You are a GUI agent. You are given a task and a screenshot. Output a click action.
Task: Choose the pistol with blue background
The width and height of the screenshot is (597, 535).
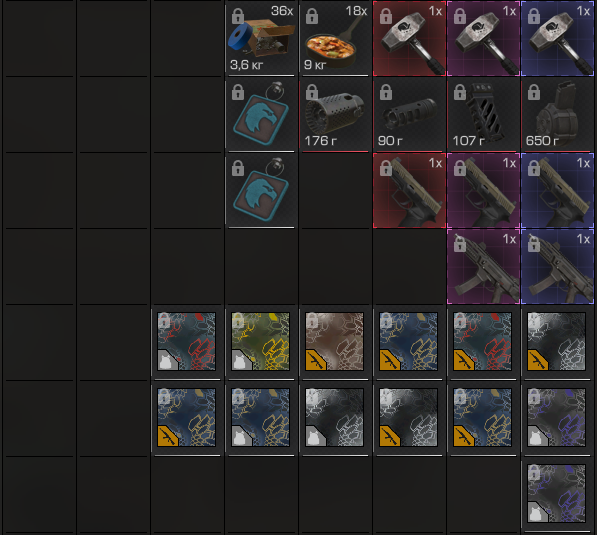557,190
